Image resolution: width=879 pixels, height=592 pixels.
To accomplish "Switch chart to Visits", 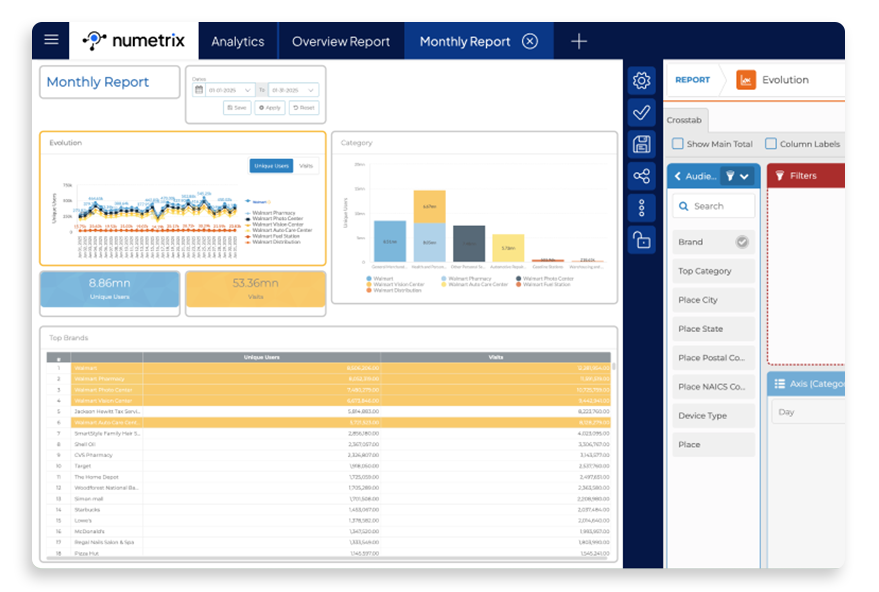I will pyautogui.click(x=306, y=166).
